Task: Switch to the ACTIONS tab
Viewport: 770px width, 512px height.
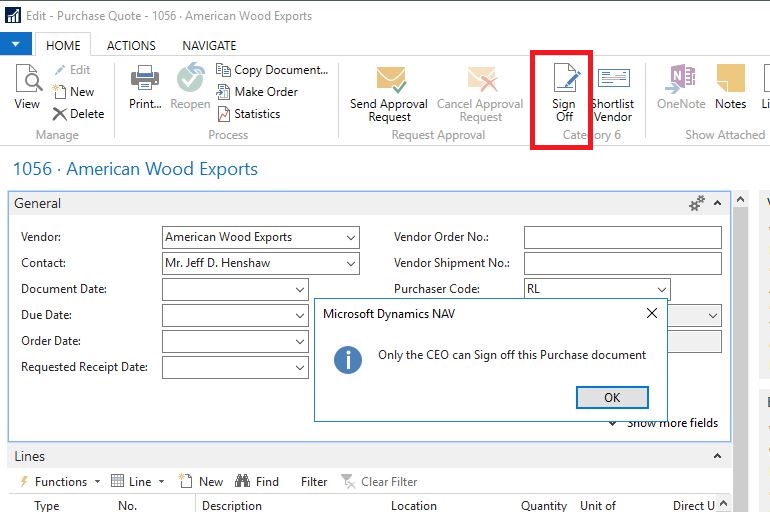Action: point(131,46)
